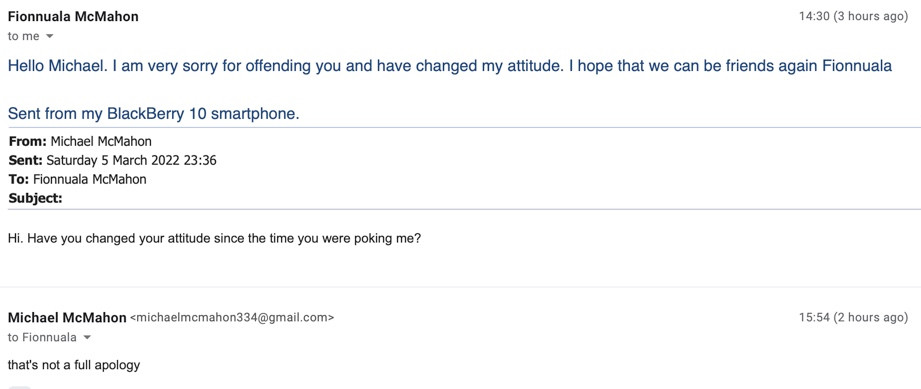921x389 pixels.
Task: Click the divider between the two messages
Action: (460, 287)
